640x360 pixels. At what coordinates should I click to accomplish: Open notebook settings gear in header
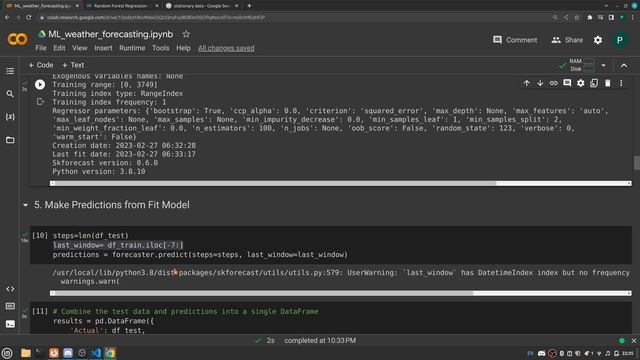(x=598, y=40)
